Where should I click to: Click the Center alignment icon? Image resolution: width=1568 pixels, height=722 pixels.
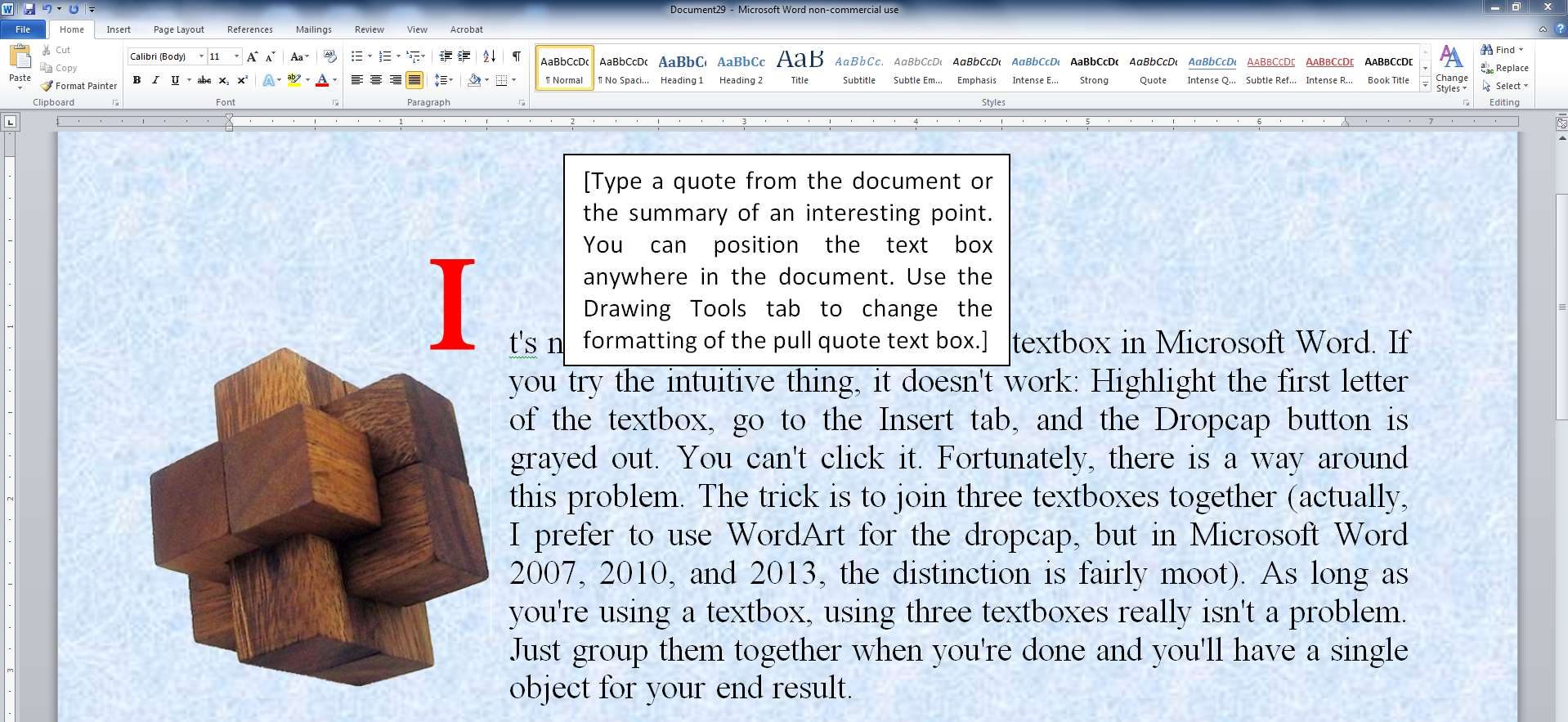click(376, 80)
